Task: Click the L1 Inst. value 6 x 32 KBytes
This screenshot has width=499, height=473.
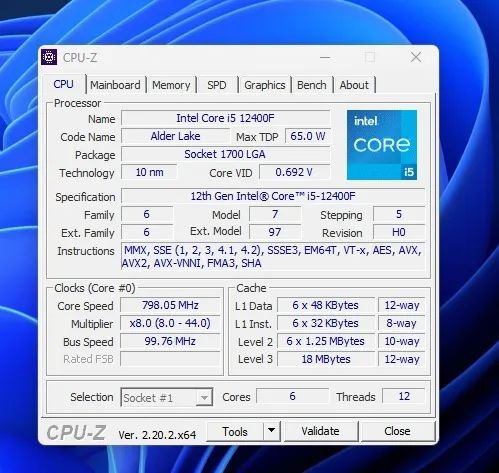Action: coord(326,323)
